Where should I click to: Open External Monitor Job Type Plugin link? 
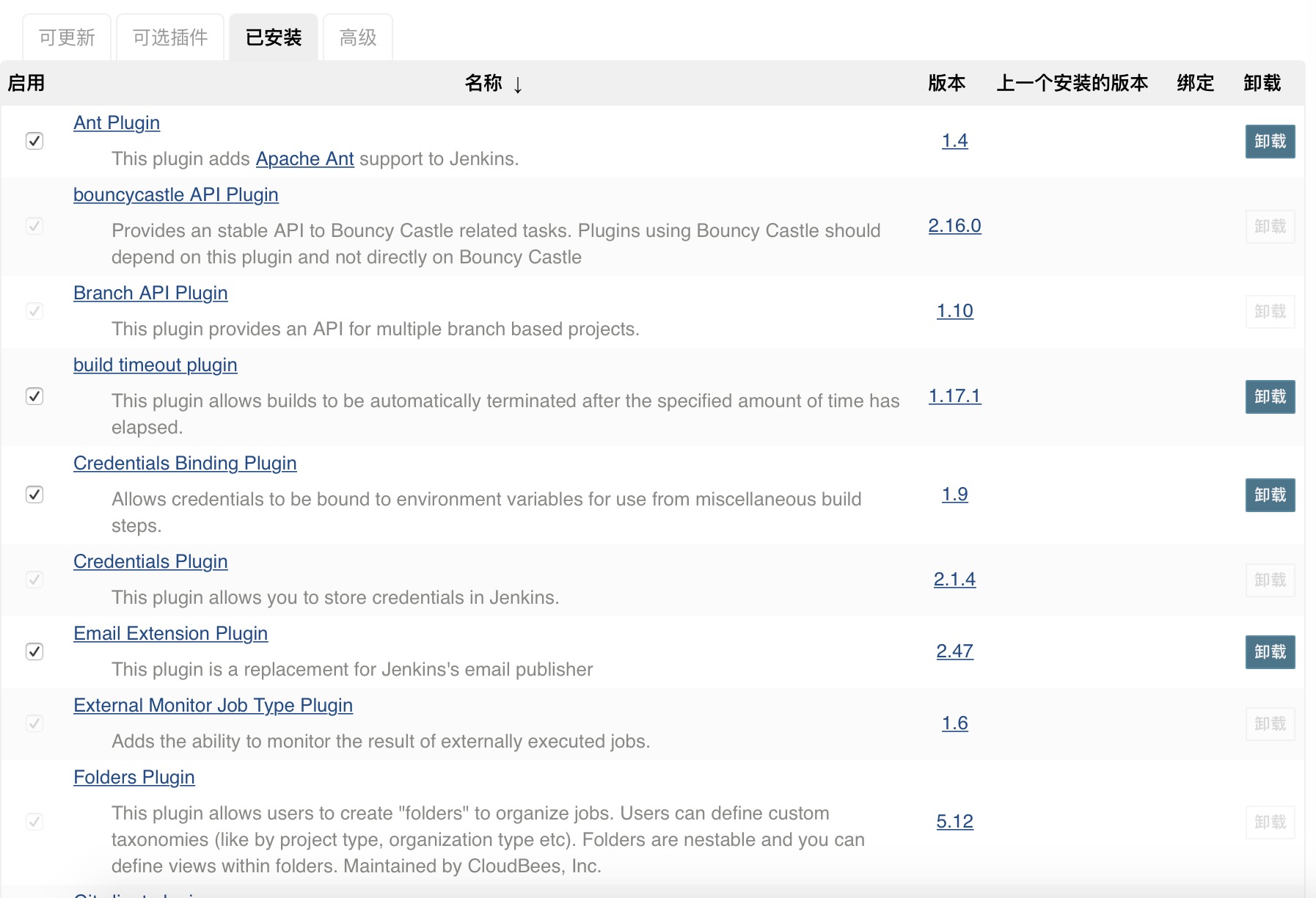pyautogui.click(x=213, y=705)
